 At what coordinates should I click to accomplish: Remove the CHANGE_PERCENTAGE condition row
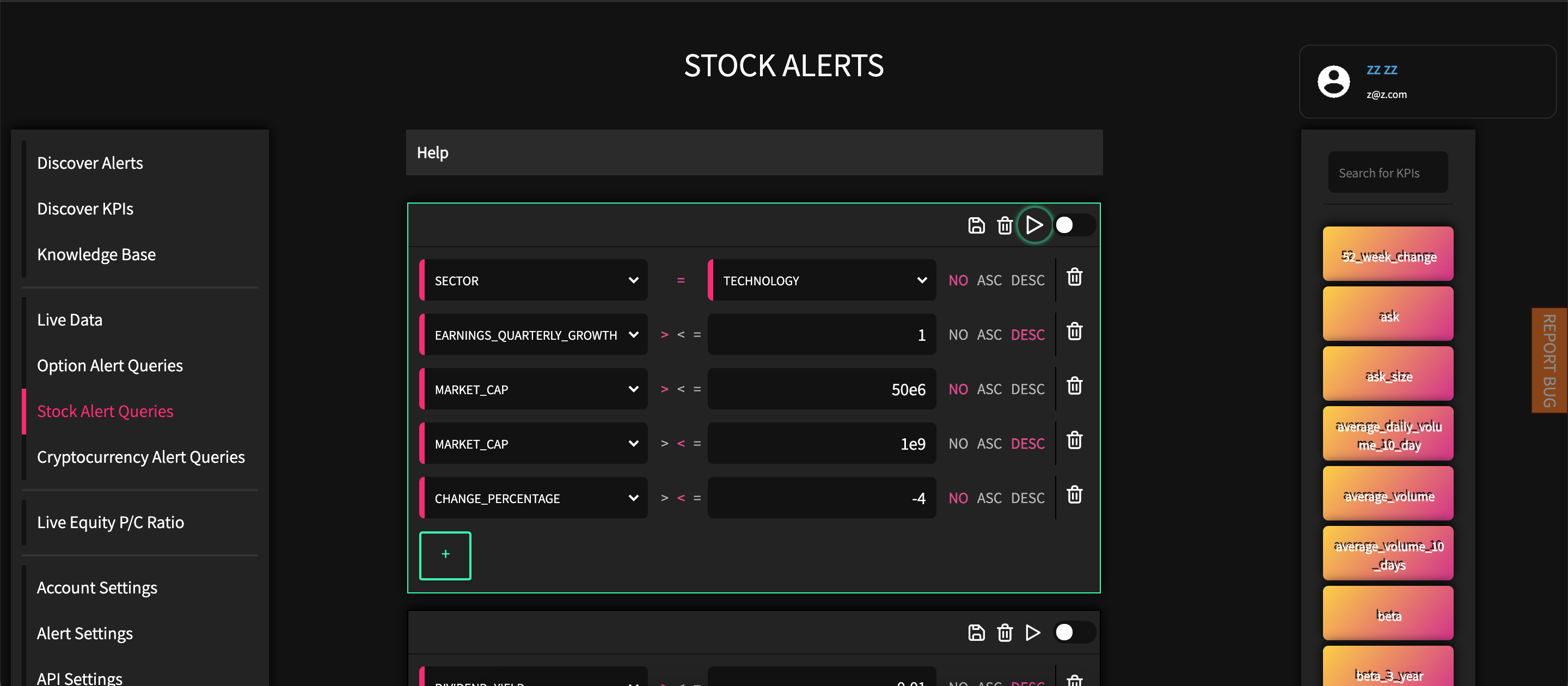coord(1075,495)
